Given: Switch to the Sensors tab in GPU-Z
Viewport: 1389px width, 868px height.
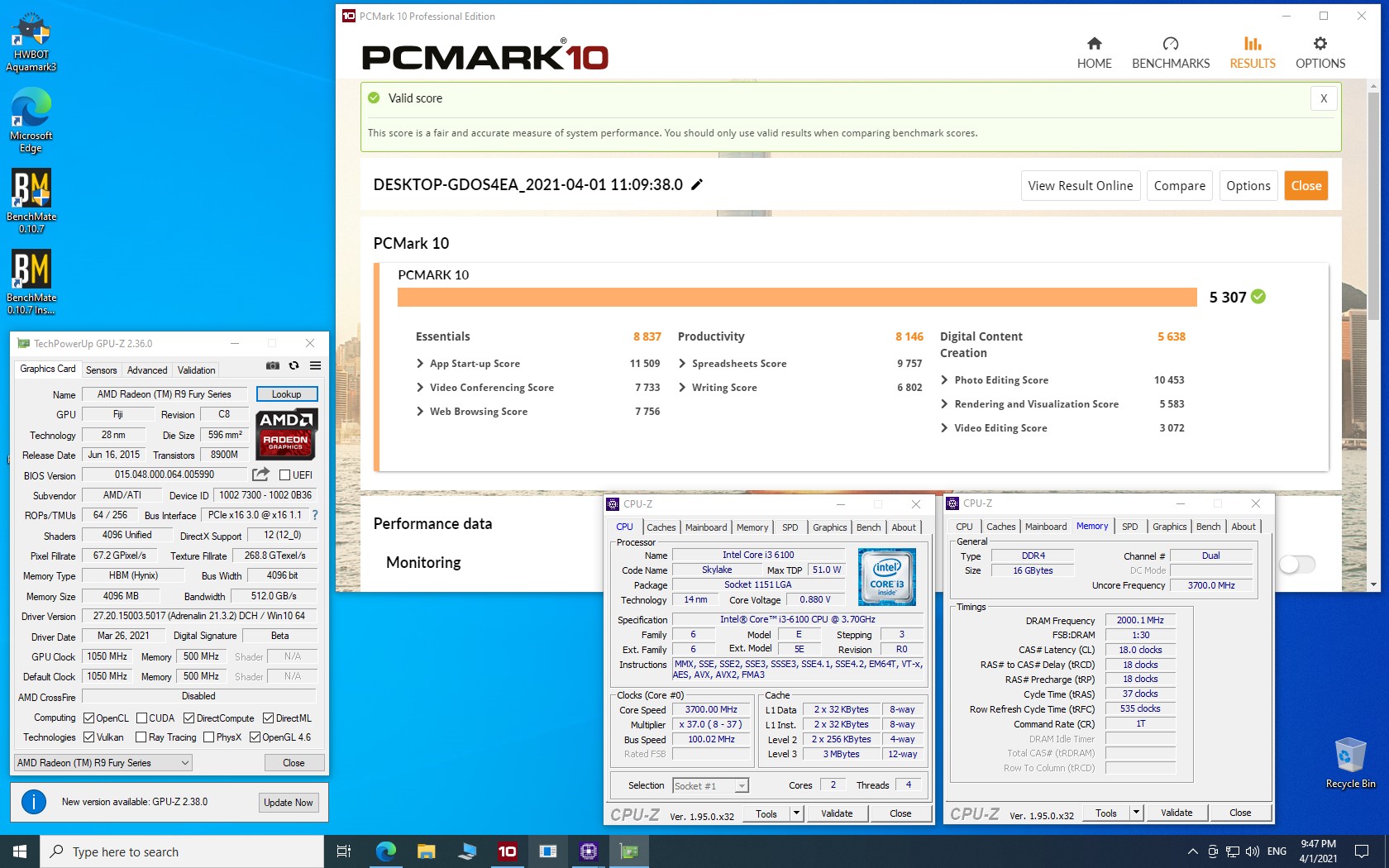Looking at the screenshot, I should coord(101,370).
